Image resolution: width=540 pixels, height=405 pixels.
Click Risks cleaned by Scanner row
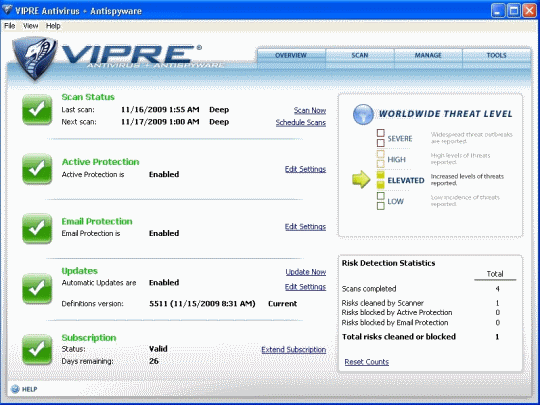tap(421, 303)
